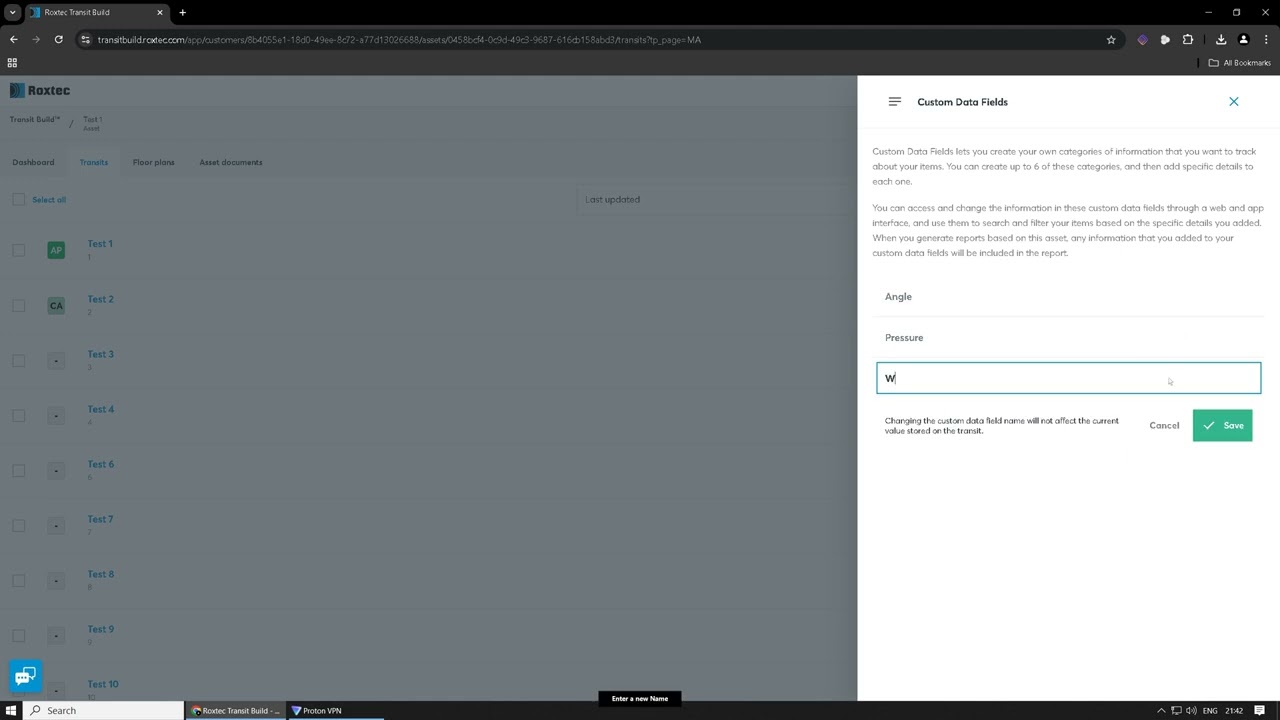The width and height of the screenshot is (1280, 720).
Task: Reload the browser page
Action: 58,40
